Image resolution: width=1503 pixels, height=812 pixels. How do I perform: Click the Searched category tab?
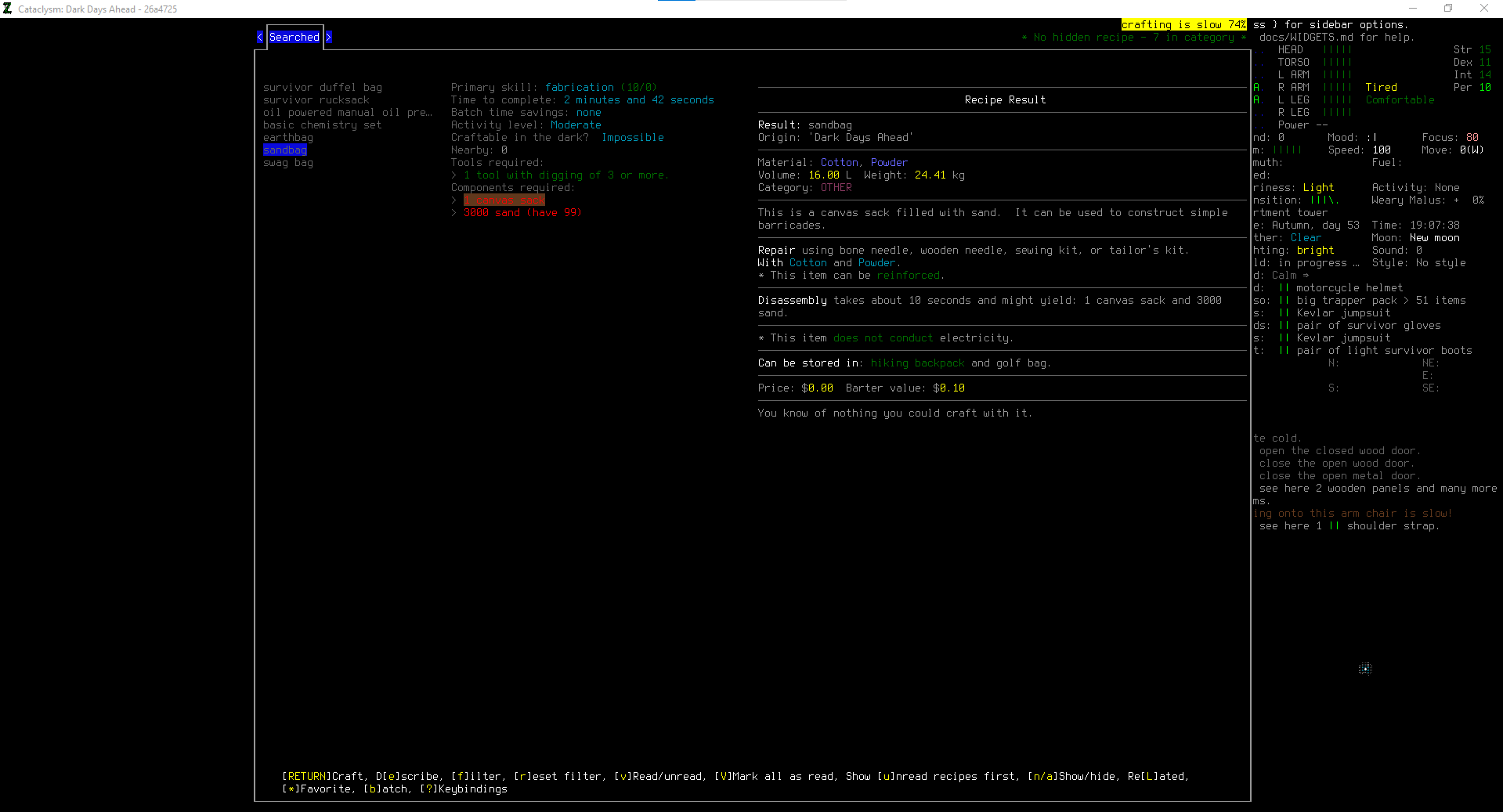(294, 37)
